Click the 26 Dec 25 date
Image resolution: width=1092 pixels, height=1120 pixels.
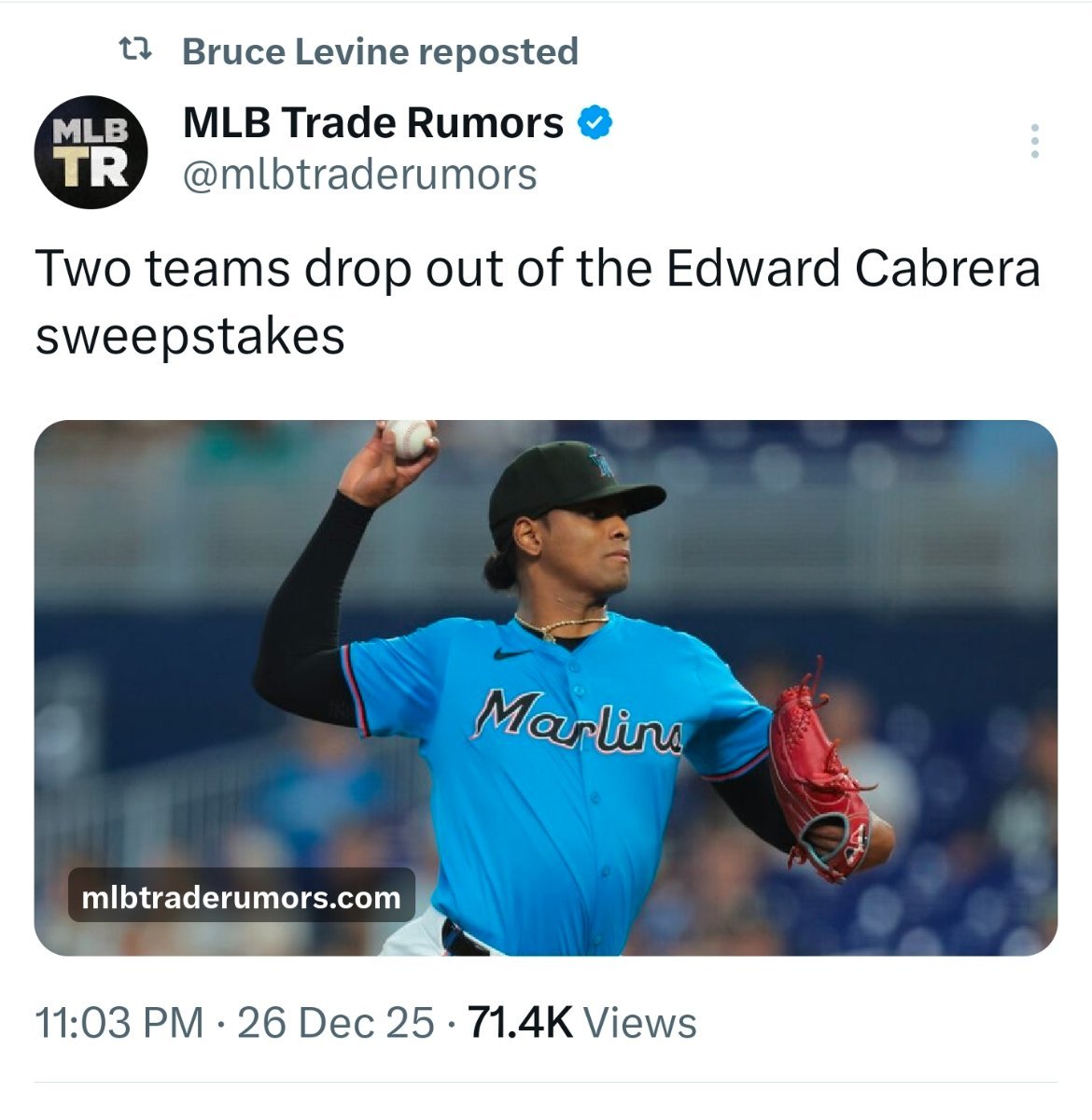[336, 1022]
